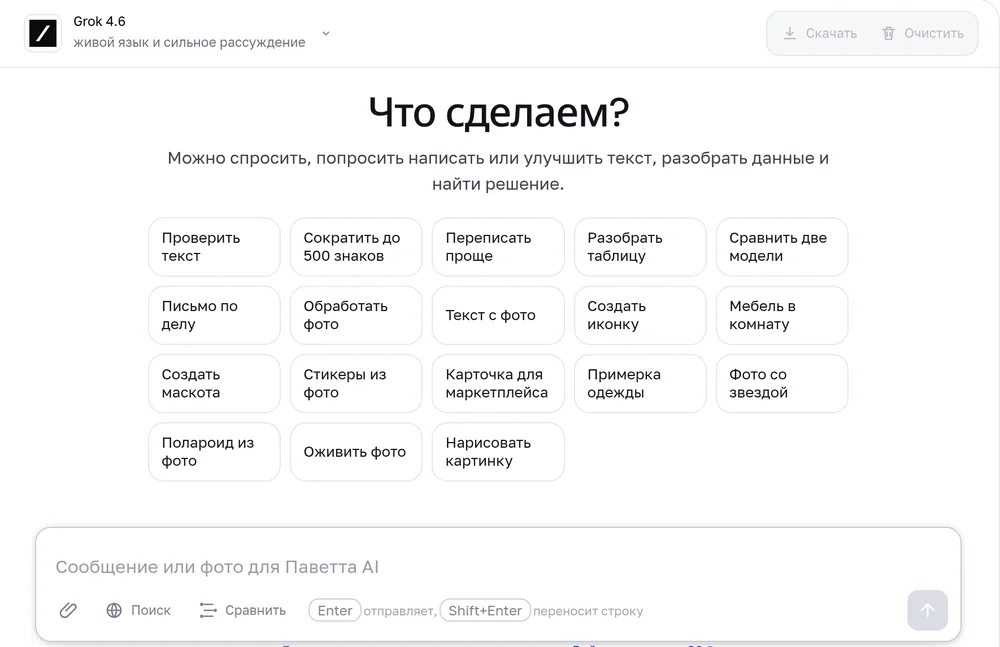Select the Разобрать таблицу suggestion chip
The image size is (1000, 647).
coord(640,247)
